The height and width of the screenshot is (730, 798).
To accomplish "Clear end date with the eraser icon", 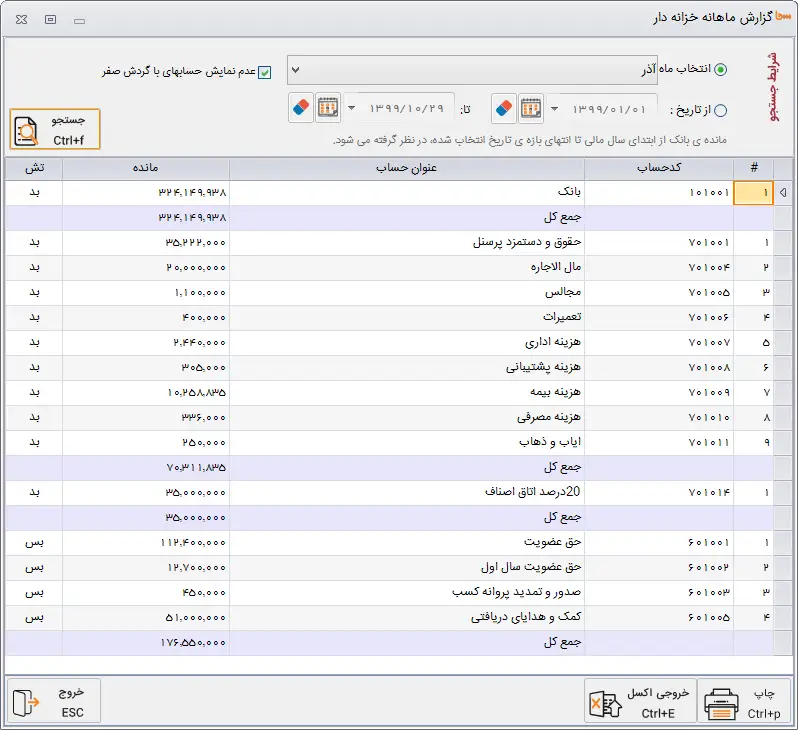I will coord(301,107).
